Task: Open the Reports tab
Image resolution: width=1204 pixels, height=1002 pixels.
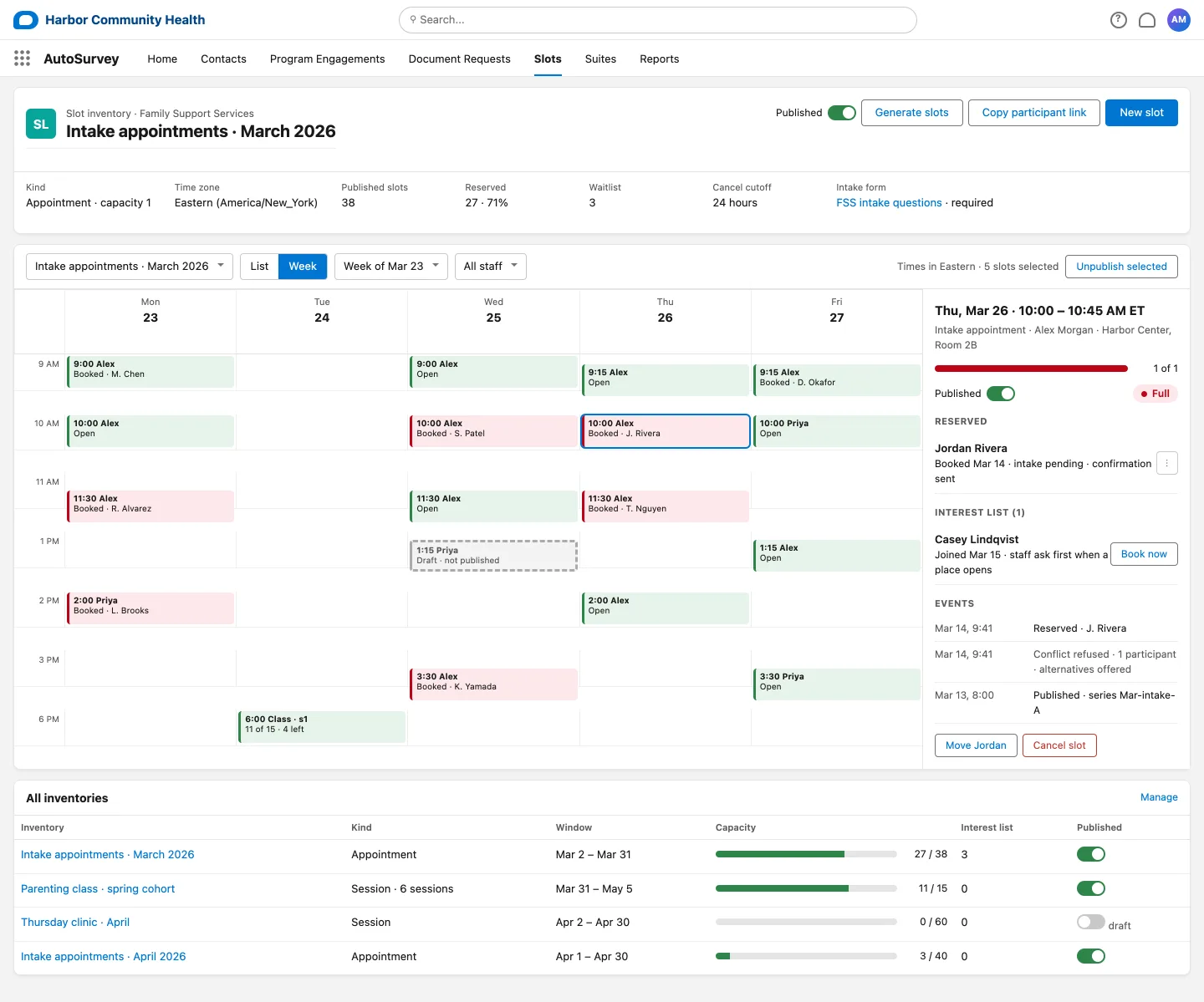Action: pyautogui.click(x=659, y=59)
